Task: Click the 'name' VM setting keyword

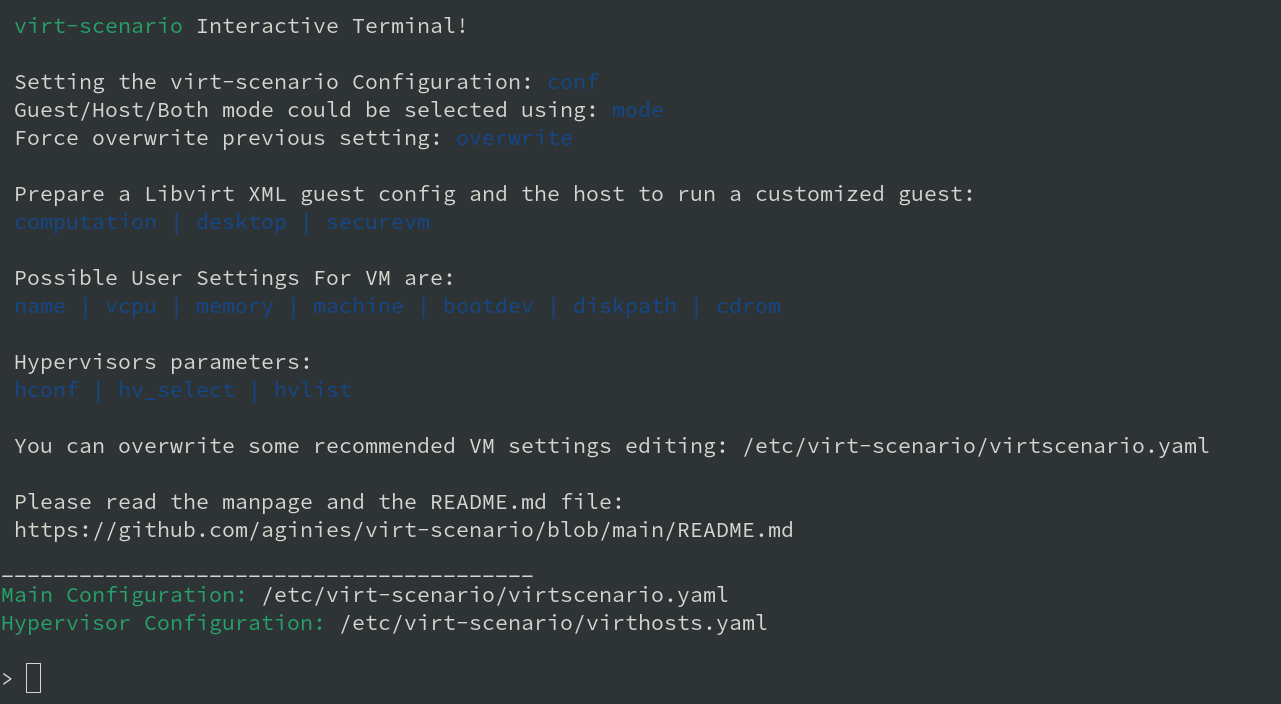Action: coord(40,306)
